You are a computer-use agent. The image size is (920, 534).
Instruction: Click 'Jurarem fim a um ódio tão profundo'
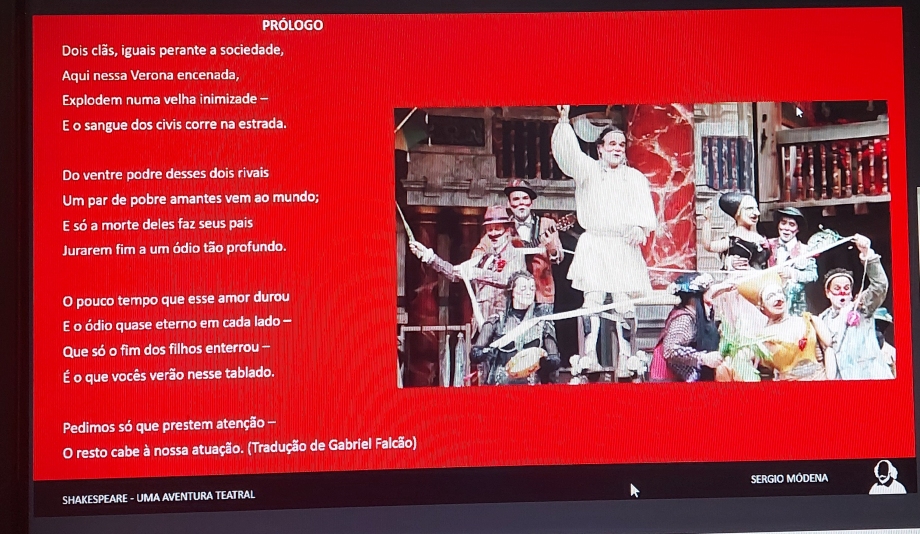coord(174,247)
